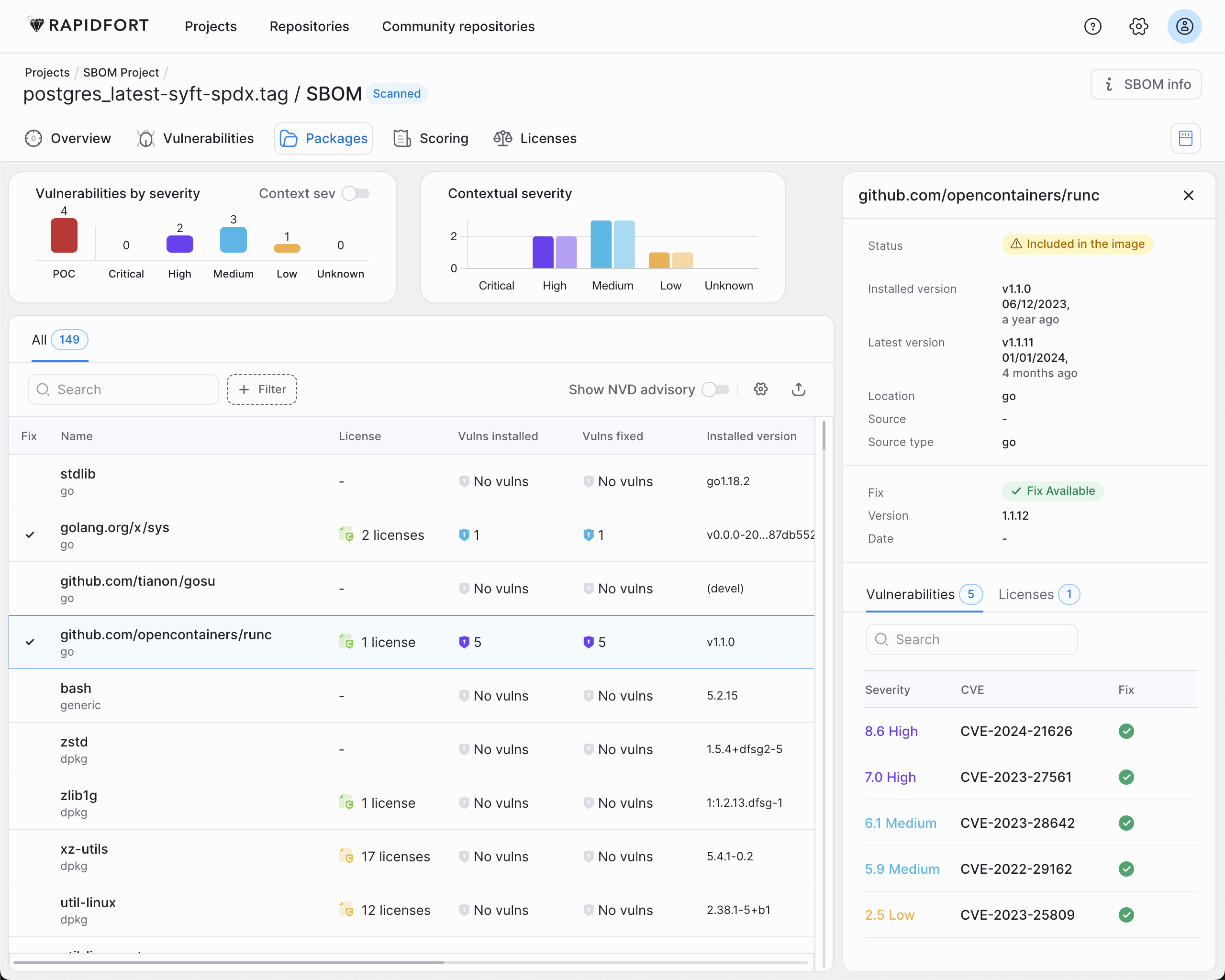The width and height of the screenshot is (1225, 980).
Task: Click the red POC severity bar
Action: click(64, 235)
